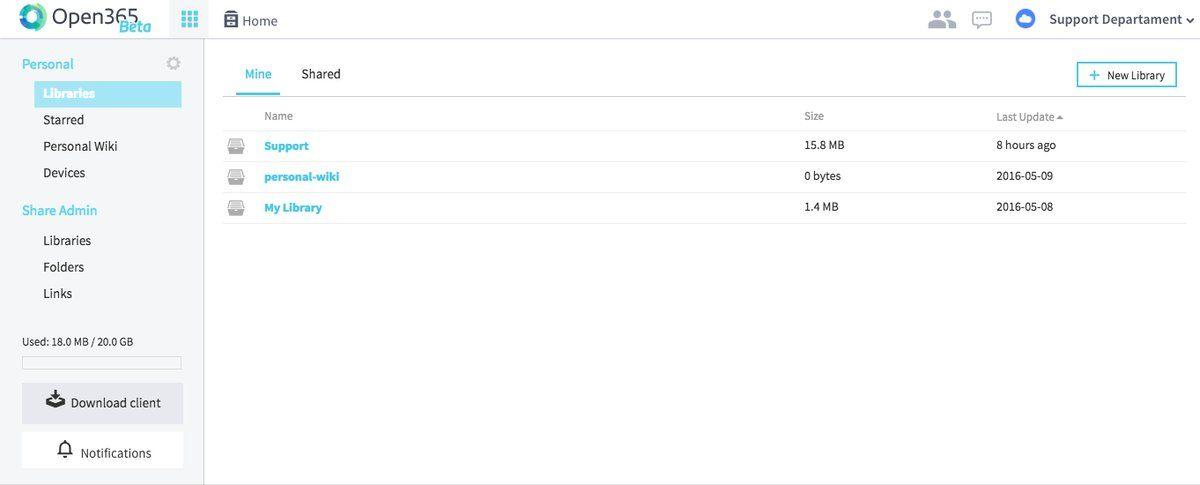Click the Open365 Beta logo

click(x=85, y=18)
